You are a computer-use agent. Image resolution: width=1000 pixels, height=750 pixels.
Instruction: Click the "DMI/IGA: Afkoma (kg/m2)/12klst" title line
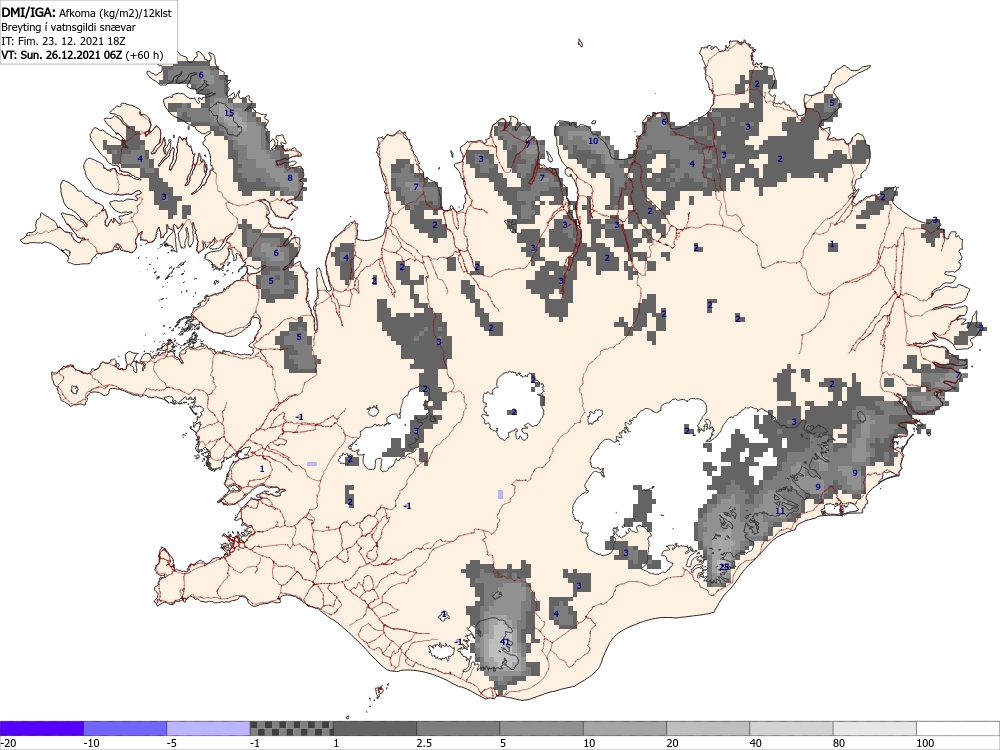coord(86,13)
